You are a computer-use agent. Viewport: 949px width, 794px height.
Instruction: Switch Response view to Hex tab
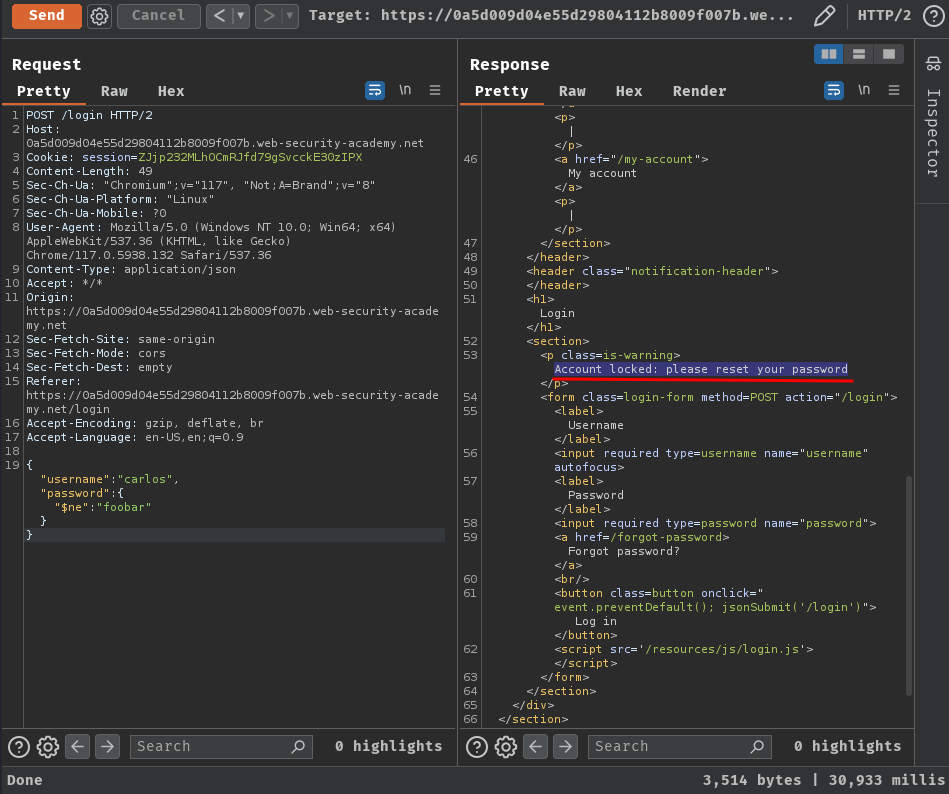click(x=629, y=91)
